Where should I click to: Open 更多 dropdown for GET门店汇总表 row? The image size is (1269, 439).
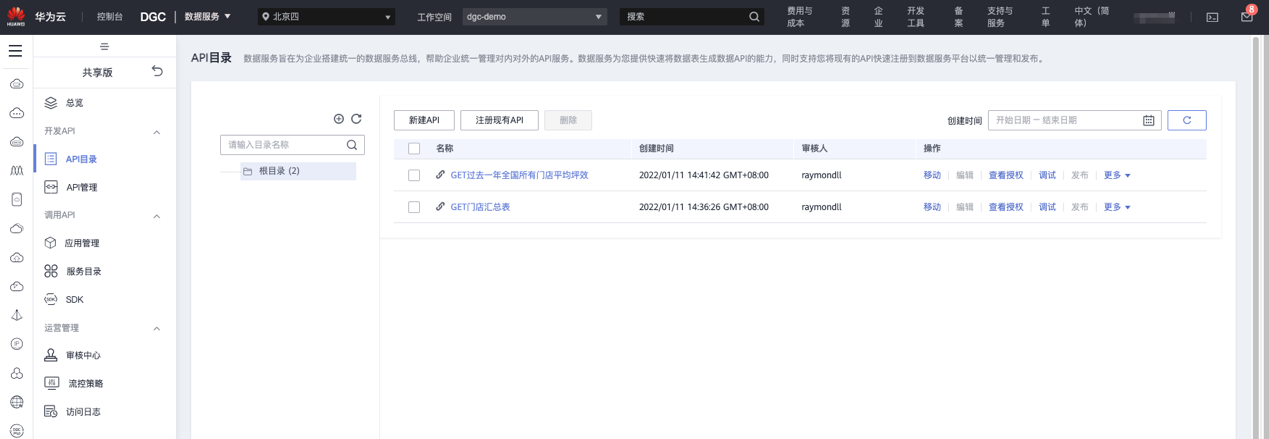tap(1117, 207)
